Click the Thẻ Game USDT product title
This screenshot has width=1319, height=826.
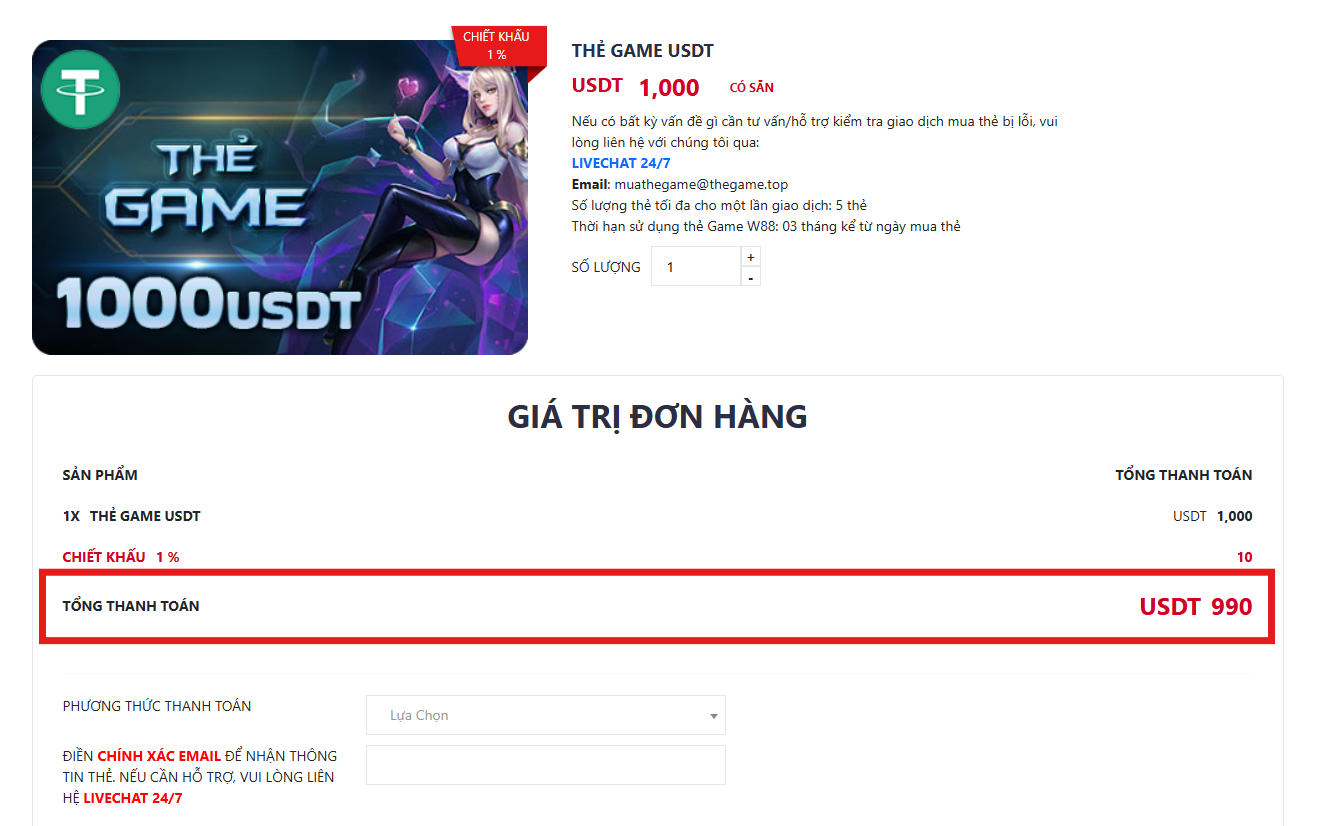coord(643,51)
